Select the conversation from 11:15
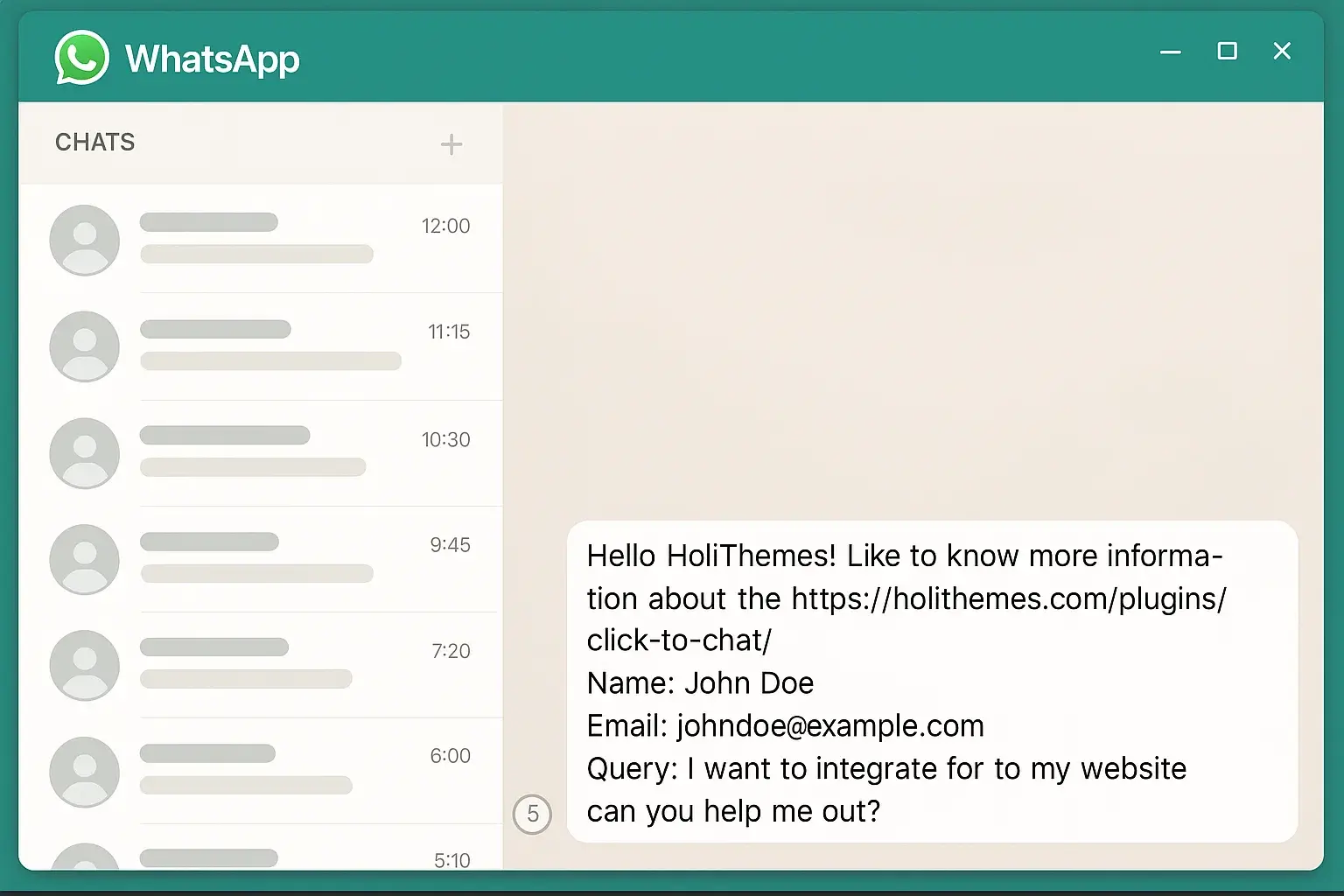 click(x=262, y=346)
